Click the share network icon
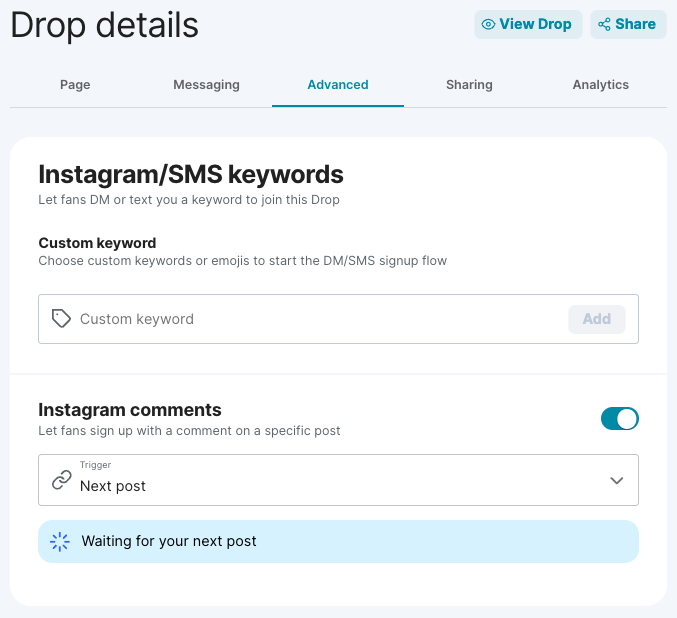This screenshot has width=677, height=618. [x=604, y=25]
